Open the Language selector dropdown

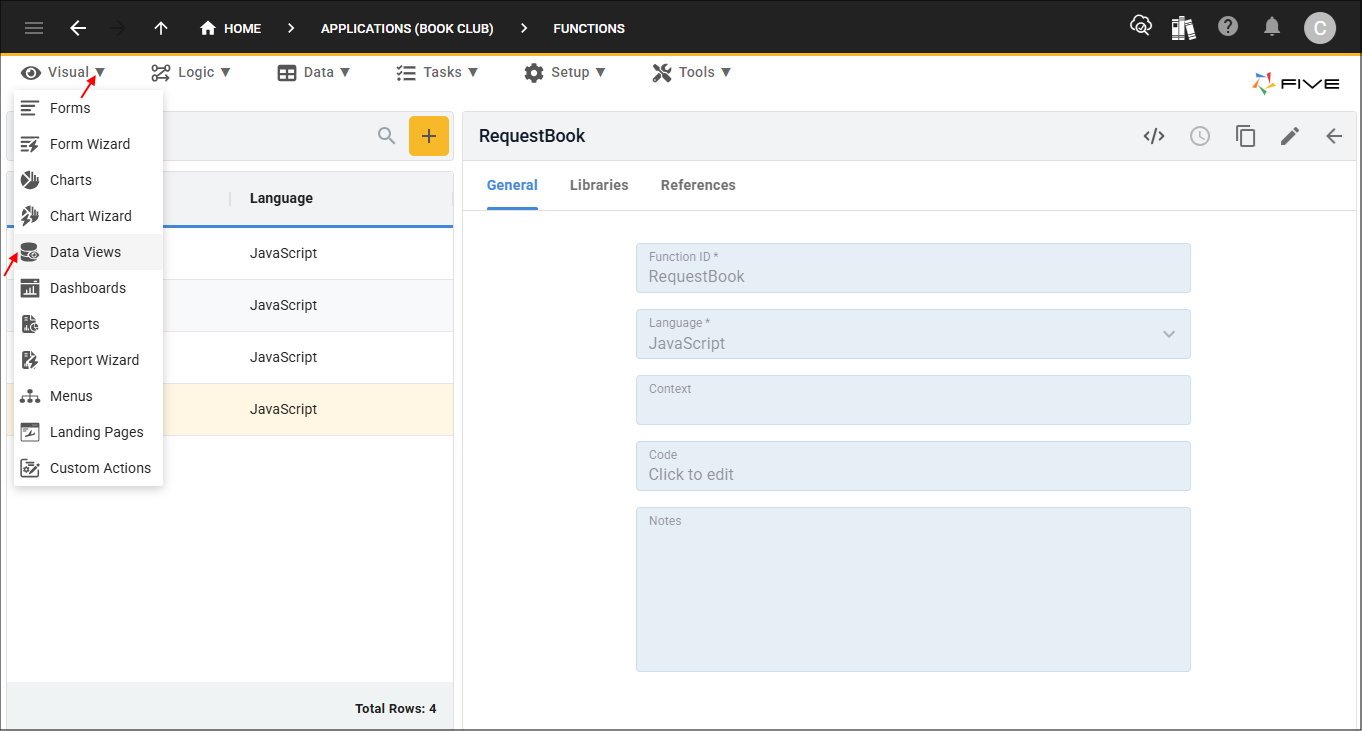[x=1167, y=334]
